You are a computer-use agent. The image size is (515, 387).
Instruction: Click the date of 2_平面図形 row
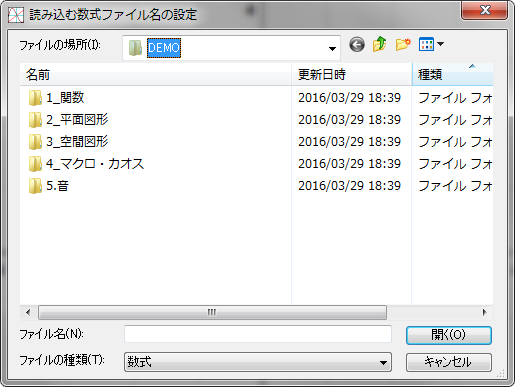coord(349,120)
